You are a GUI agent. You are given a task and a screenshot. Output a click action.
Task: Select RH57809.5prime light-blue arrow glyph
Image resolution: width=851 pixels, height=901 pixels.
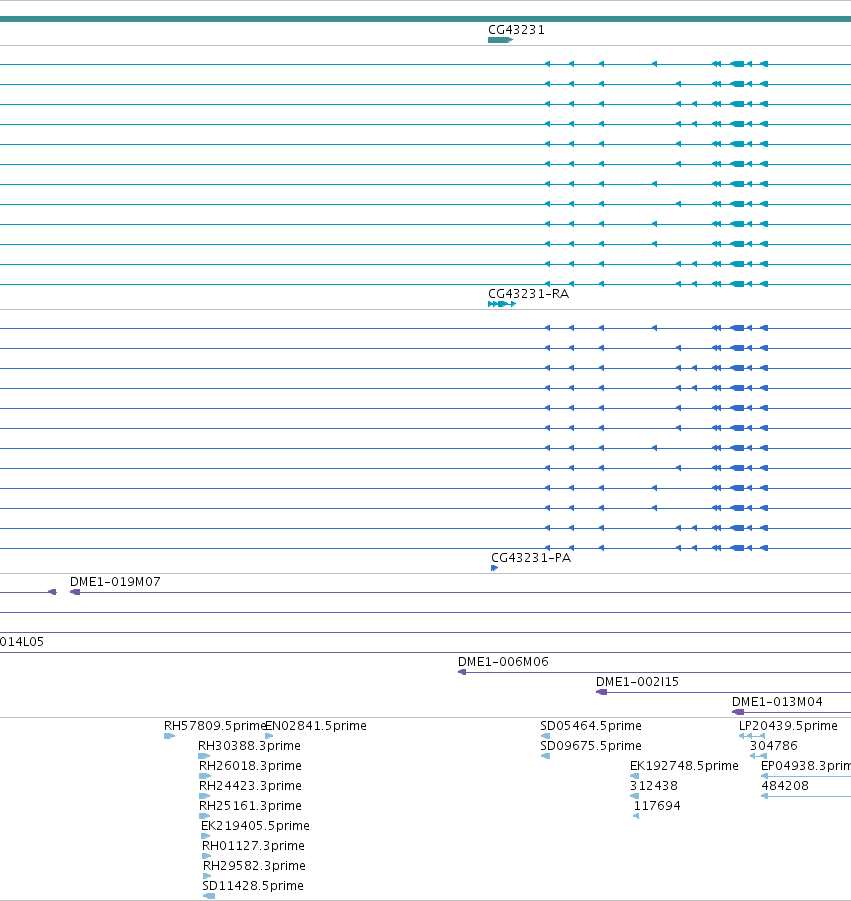170,737
